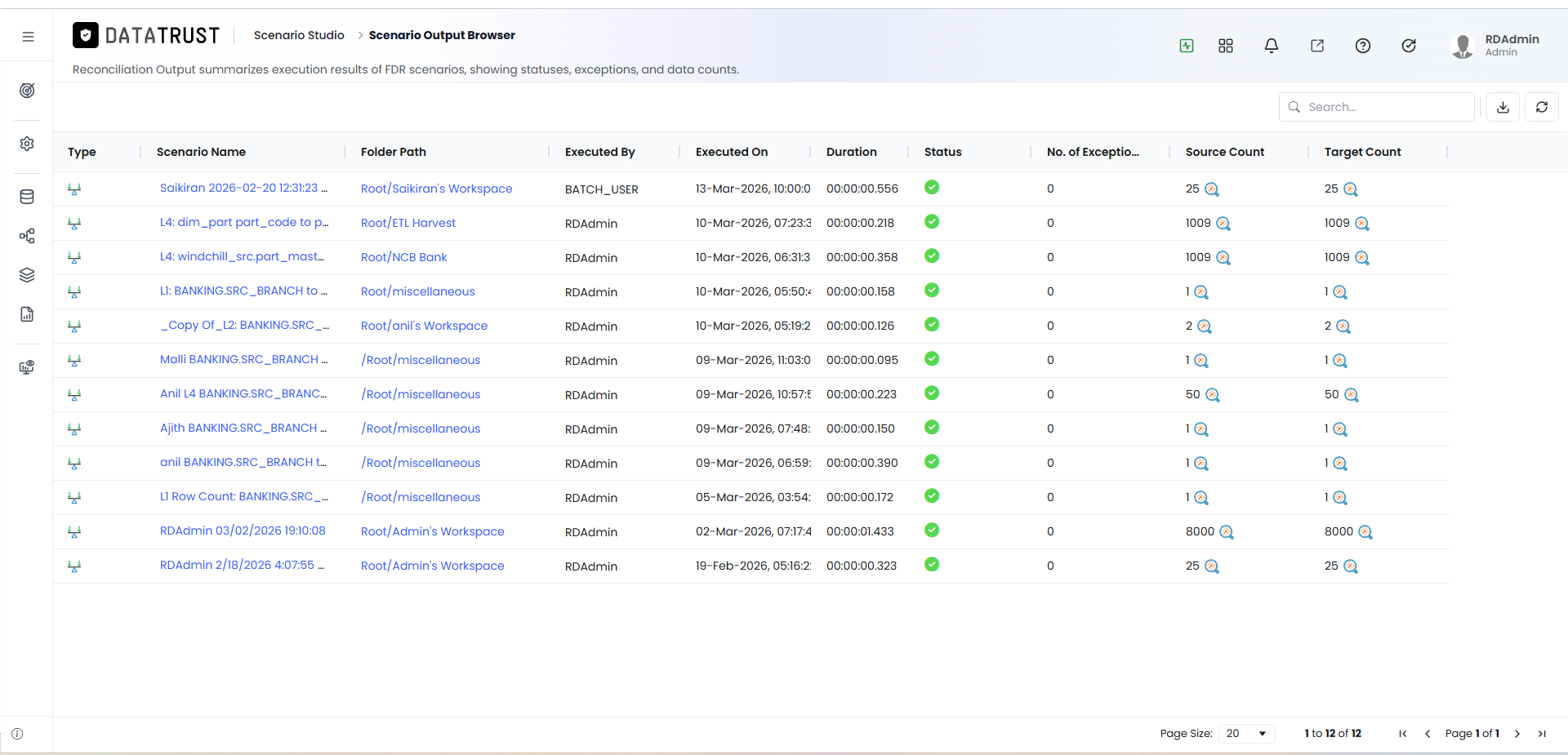Sort by Executed On column header

732,152
